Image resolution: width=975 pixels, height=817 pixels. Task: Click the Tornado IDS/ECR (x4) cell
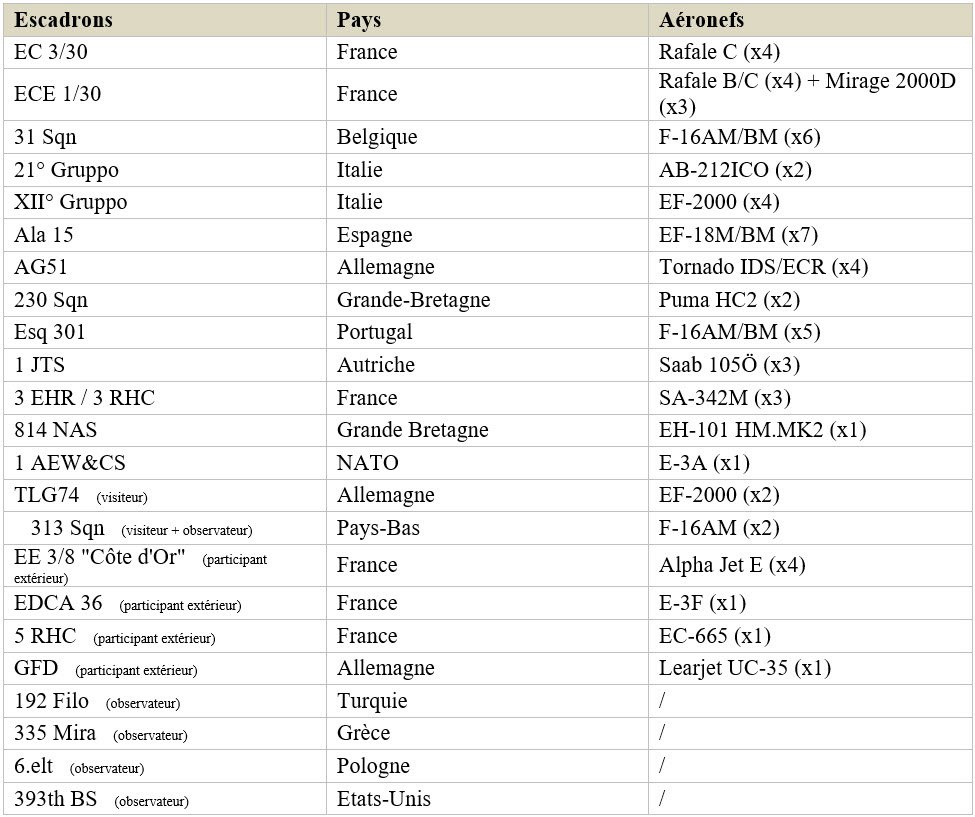pyautogui.click(x=810, y=267)
